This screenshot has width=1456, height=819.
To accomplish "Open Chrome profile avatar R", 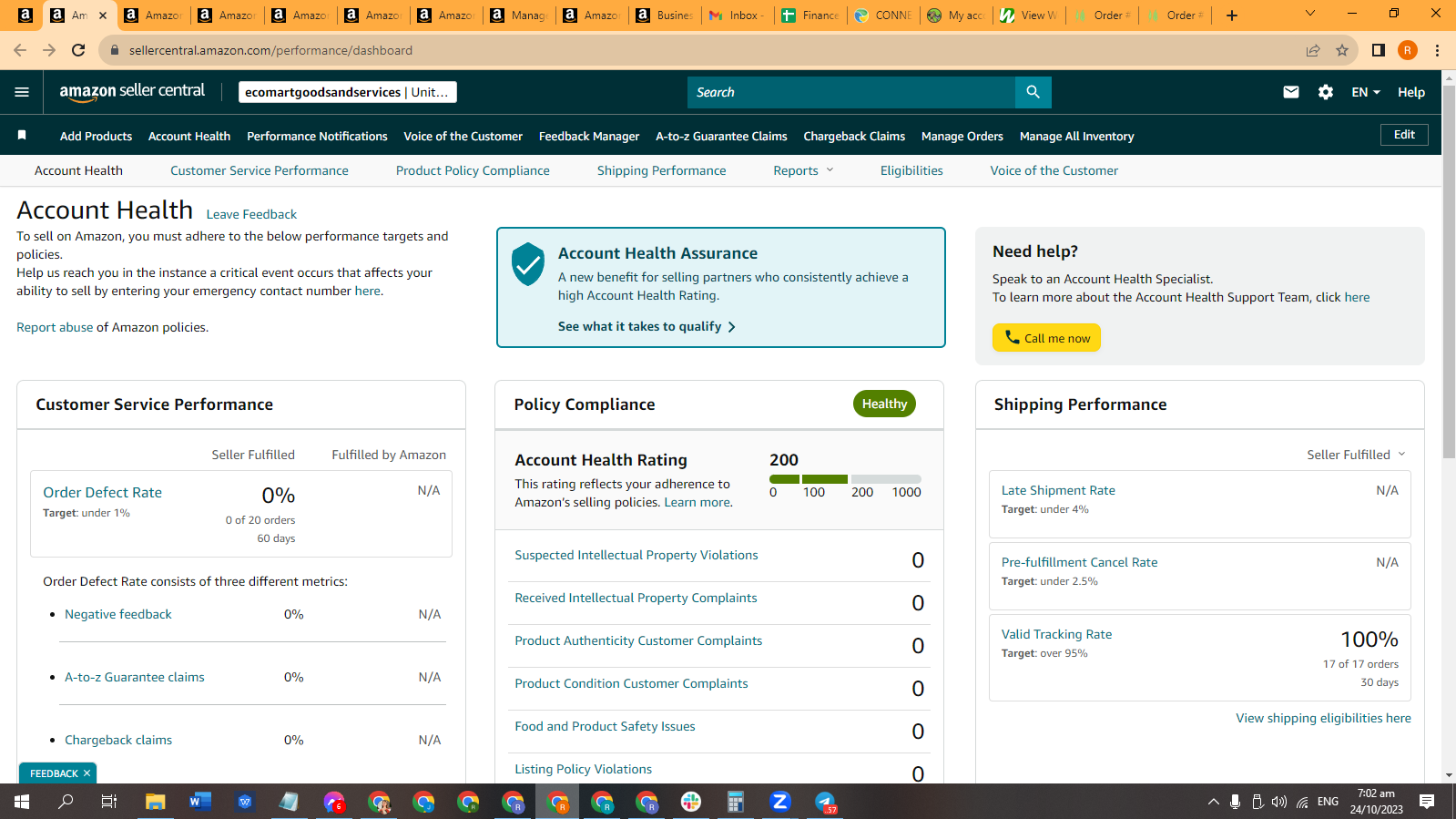I will tap(1408, 50).
